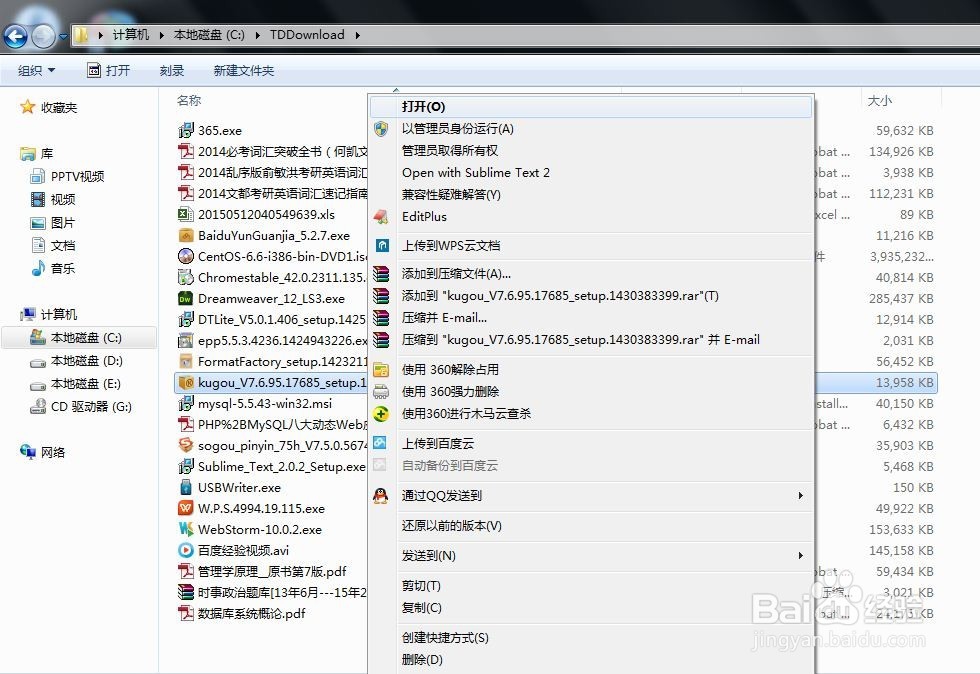
Task: Open recent locations dropdown beside navigation arrows
Action: (x=63, y=37)
